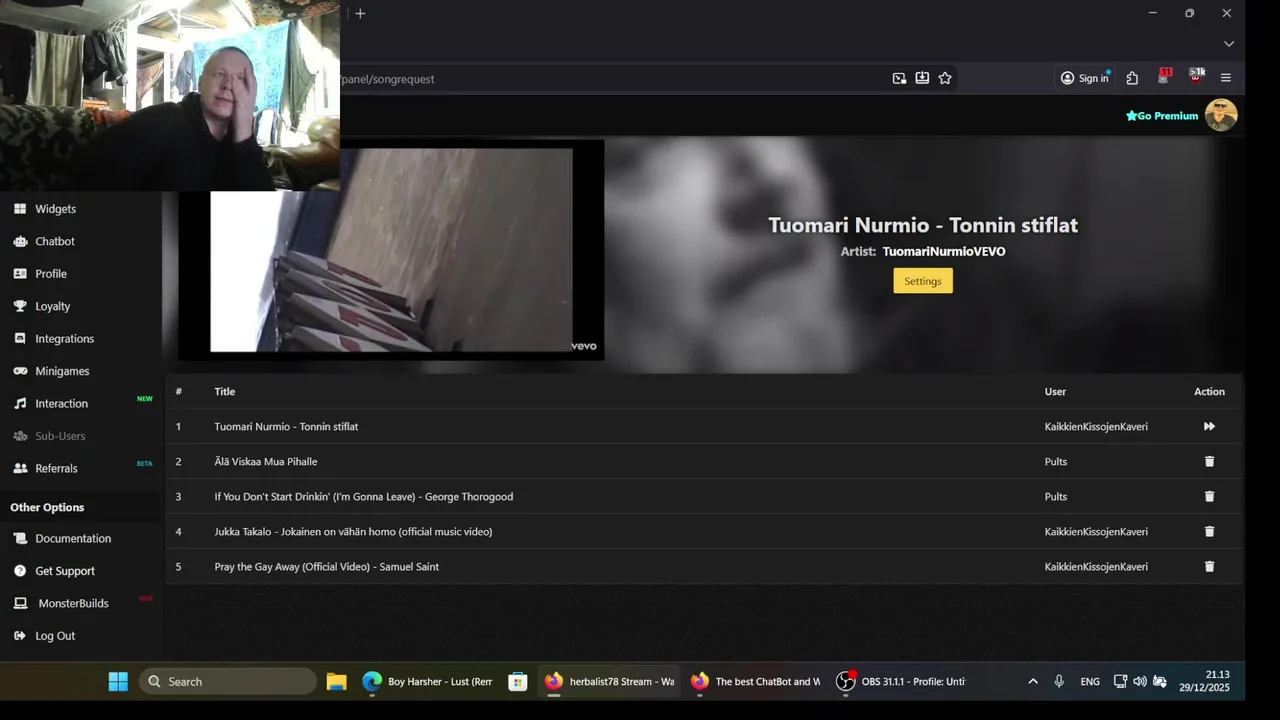Image resolution: width=1280 pixels, height=720 pixels.
Task: Click the Documentation book icon
Action: coord(20,538)
